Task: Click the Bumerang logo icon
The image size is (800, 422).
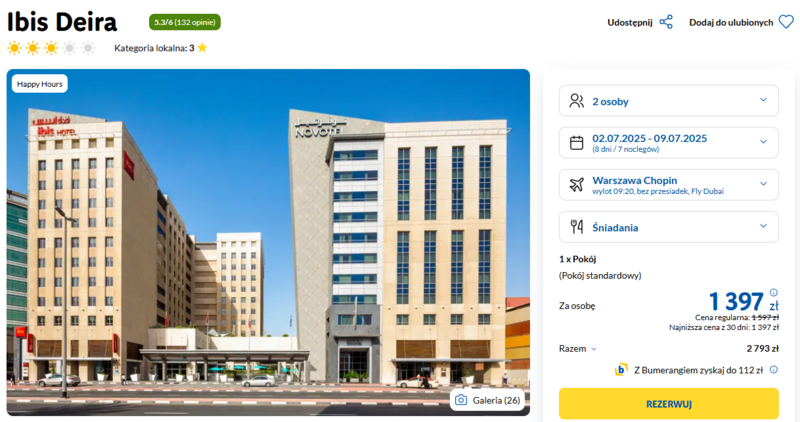Action: [x=621, y=369]
